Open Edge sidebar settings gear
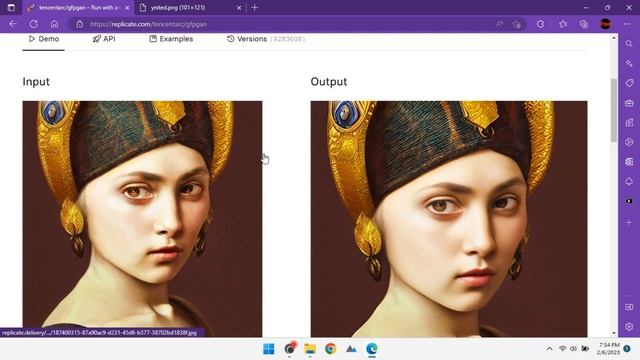Screen dimensions: 640x360 tap(629, 327)
